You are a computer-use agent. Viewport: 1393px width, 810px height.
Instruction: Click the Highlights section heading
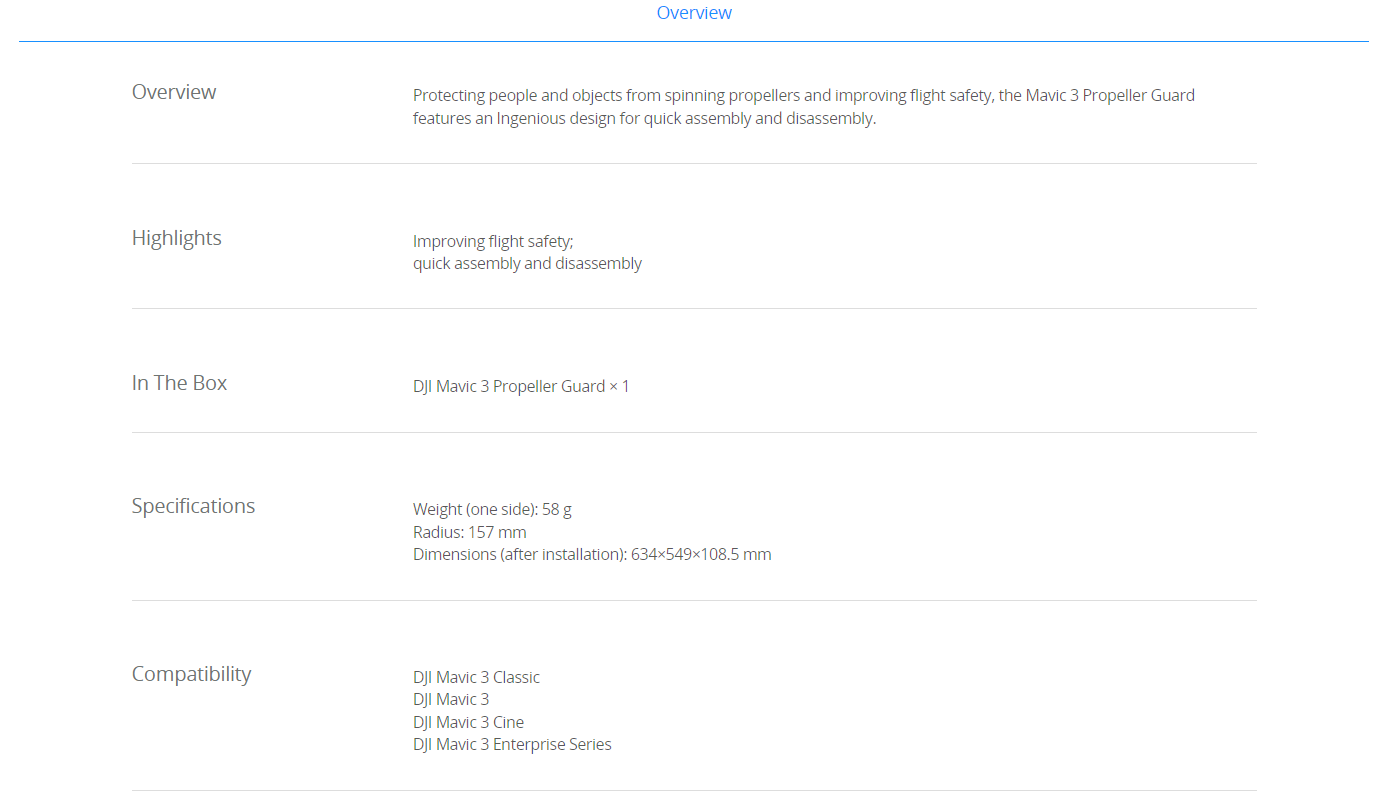(x=177, y=238)
